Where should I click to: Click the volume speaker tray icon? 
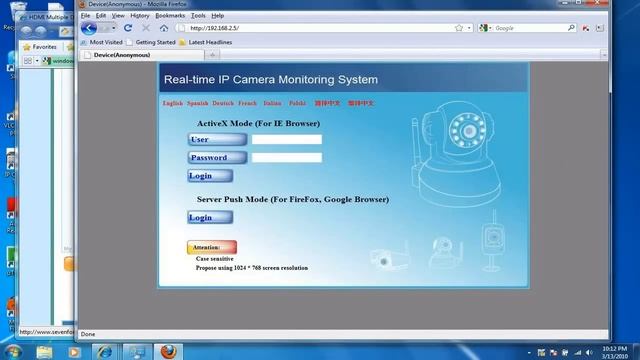tap(589, 352)
